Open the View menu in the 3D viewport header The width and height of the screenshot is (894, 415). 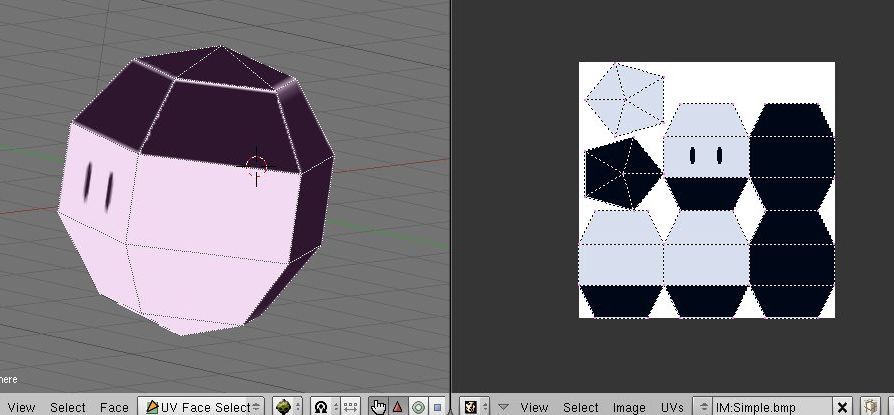(x=21, y=407)
